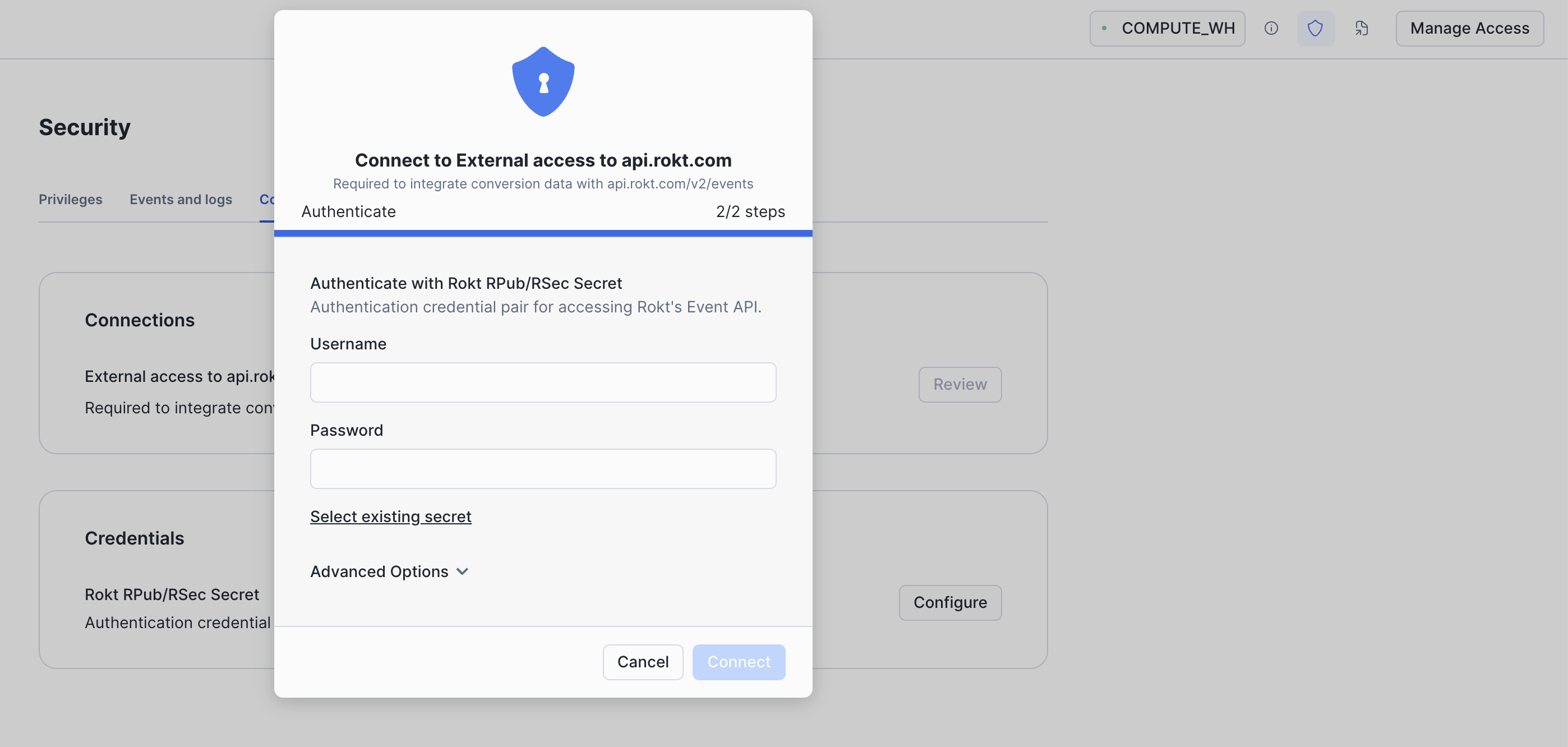Image resolution: width=1568 pixels, height=747 pixels.
Task: Click the blue shield lock icon in dialog
Action: 543,81
